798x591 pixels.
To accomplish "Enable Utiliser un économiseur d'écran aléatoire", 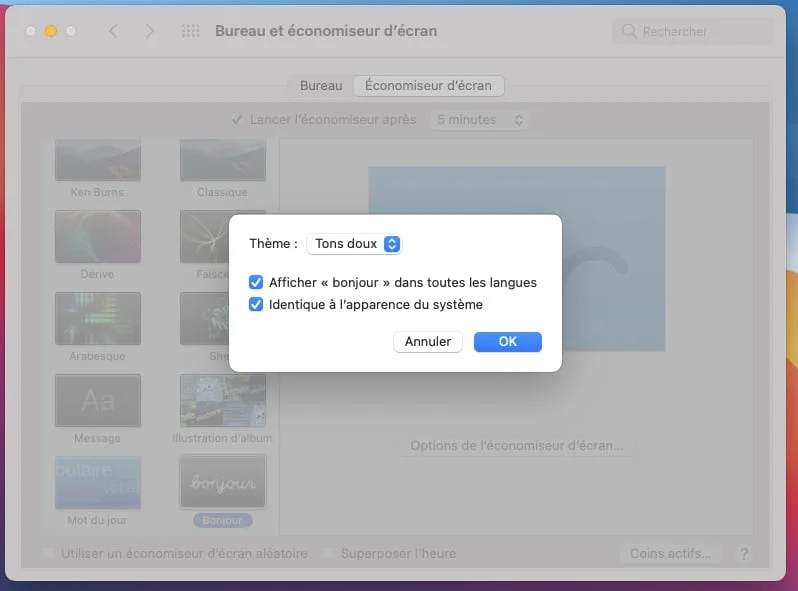I will [x=49, y=553].
